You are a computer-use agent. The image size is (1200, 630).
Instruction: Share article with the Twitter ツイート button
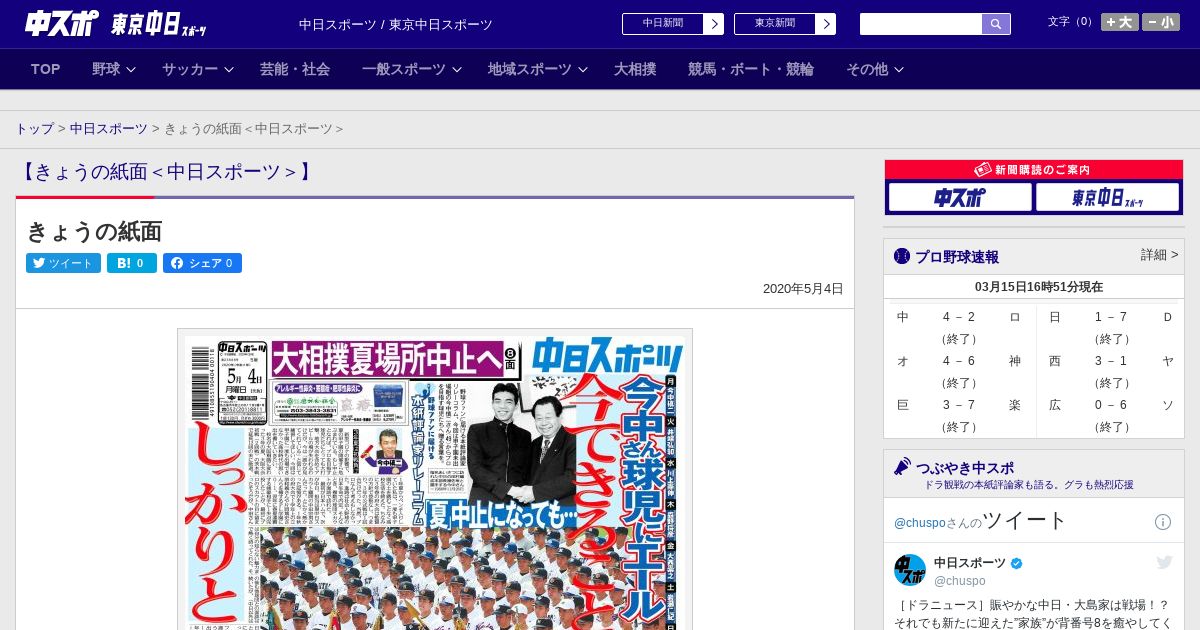pyautogui.click(x=63, y=263)
